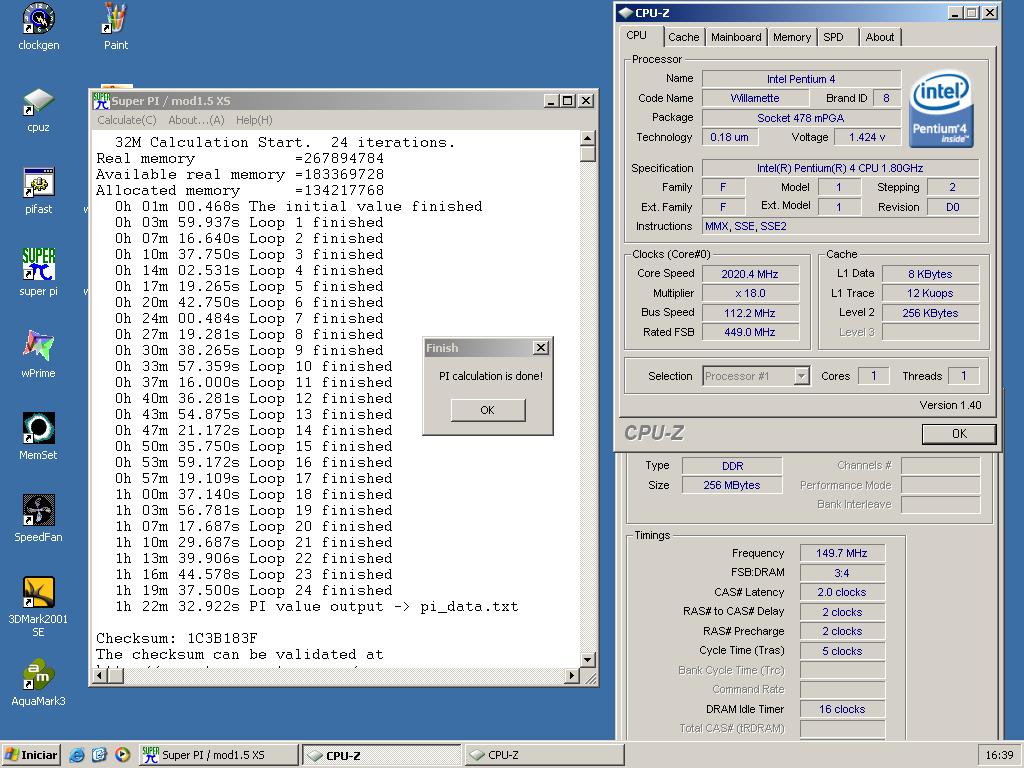Click the taskbar clock showing 16:39
The height and width of the screenshot is (768, 1024).
999,755
